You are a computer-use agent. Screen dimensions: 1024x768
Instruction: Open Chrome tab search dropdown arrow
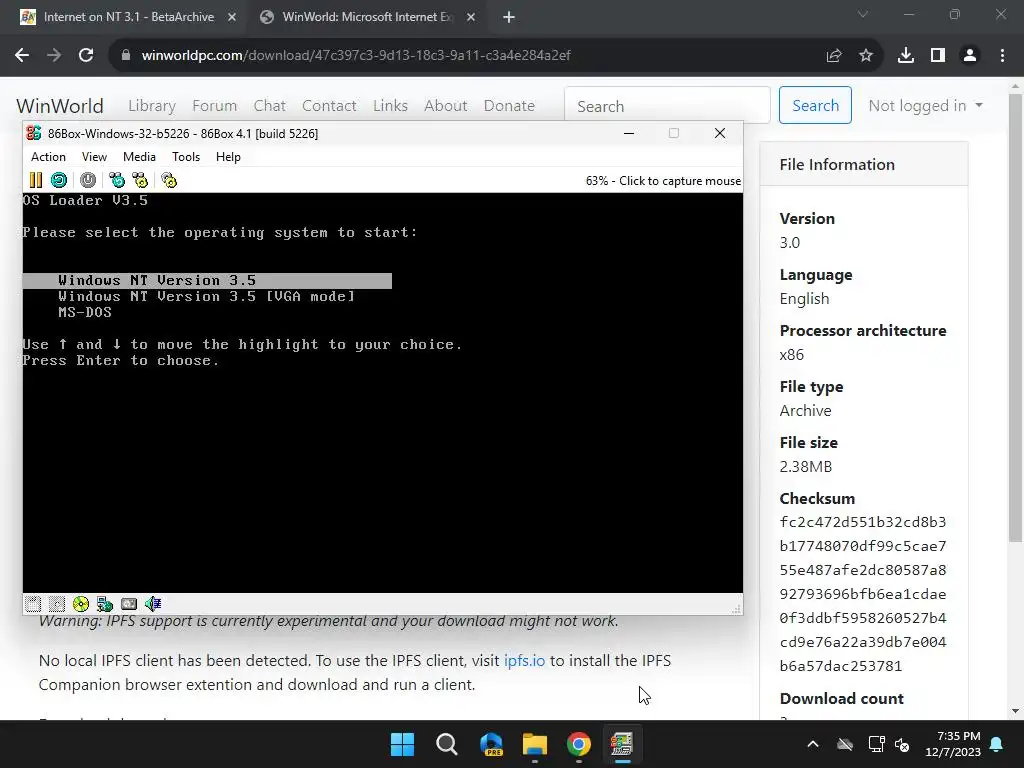click(x=863, y=14)
